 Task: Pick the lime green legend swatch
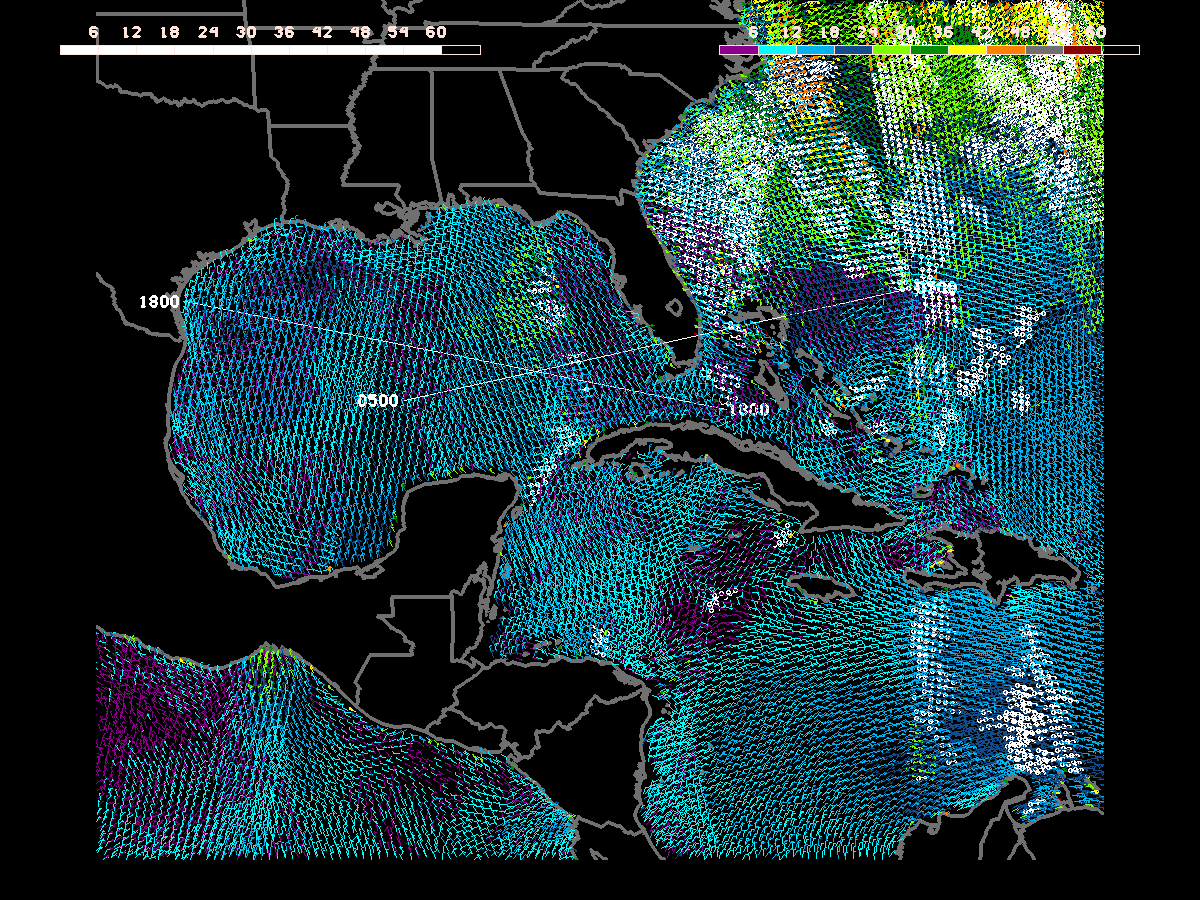891,49
